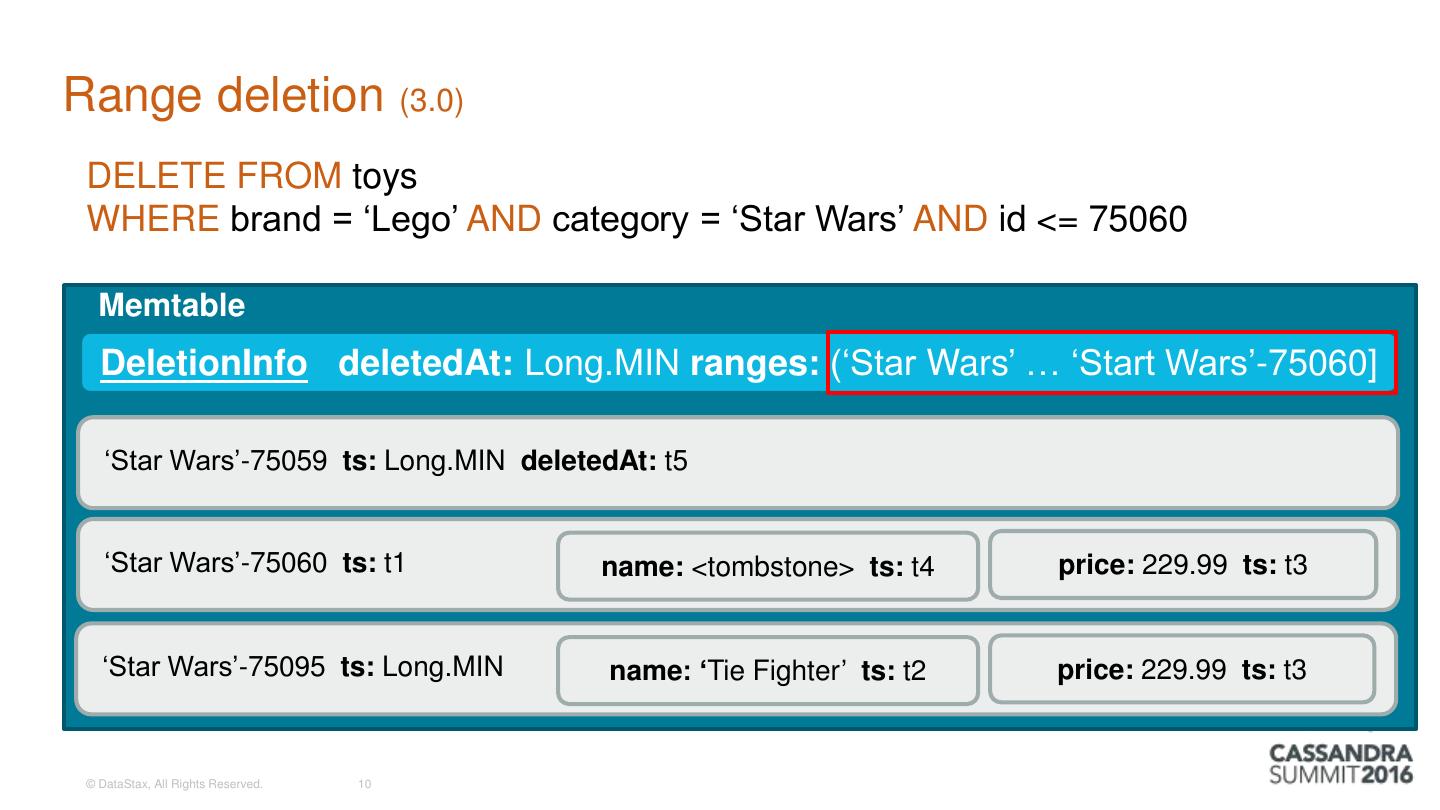Select the red-outlined ranges value box
Image resolution: width=1440 pixels, height=810 pixels.
click(1110, 363)
